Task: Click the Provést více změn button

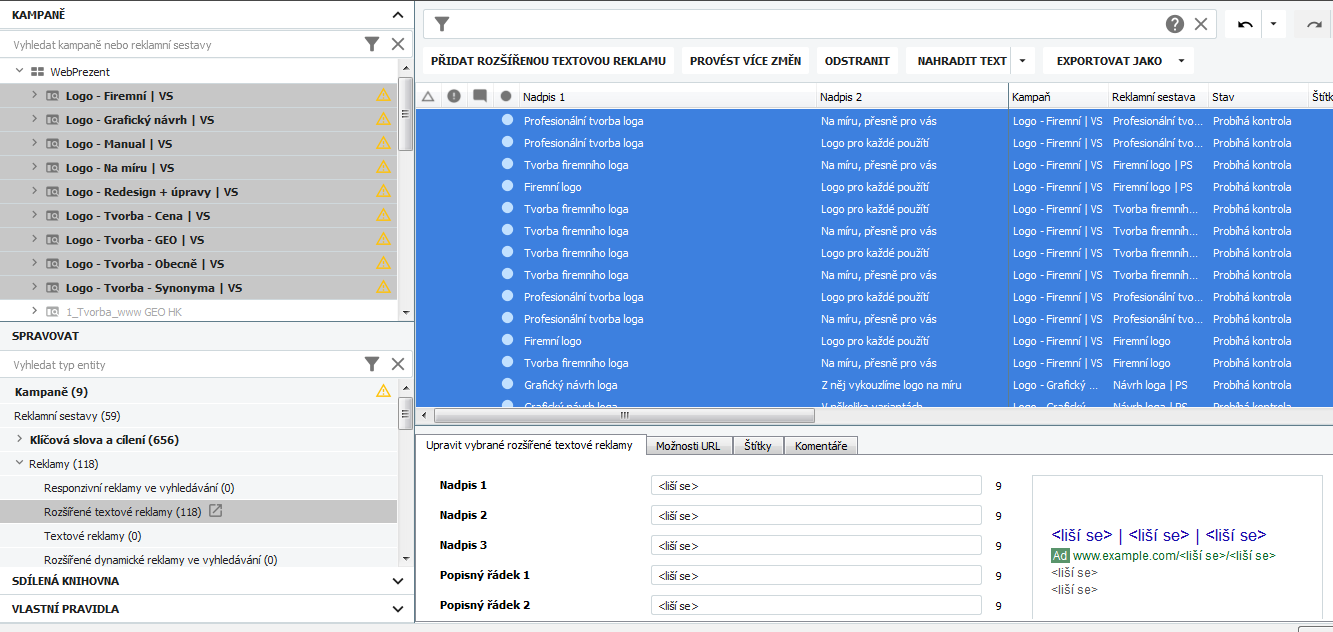Action: click(x=746, y=61)
